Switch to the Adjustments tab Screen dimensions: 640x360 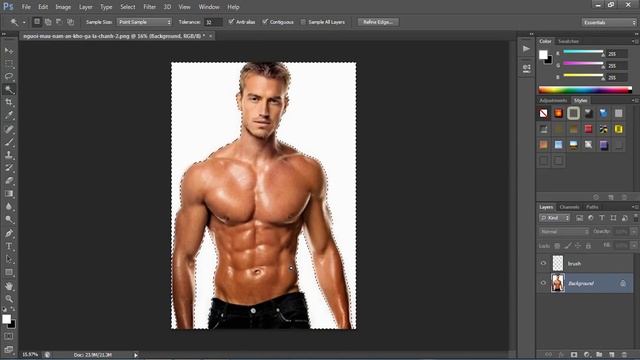(x=553, y=100)
